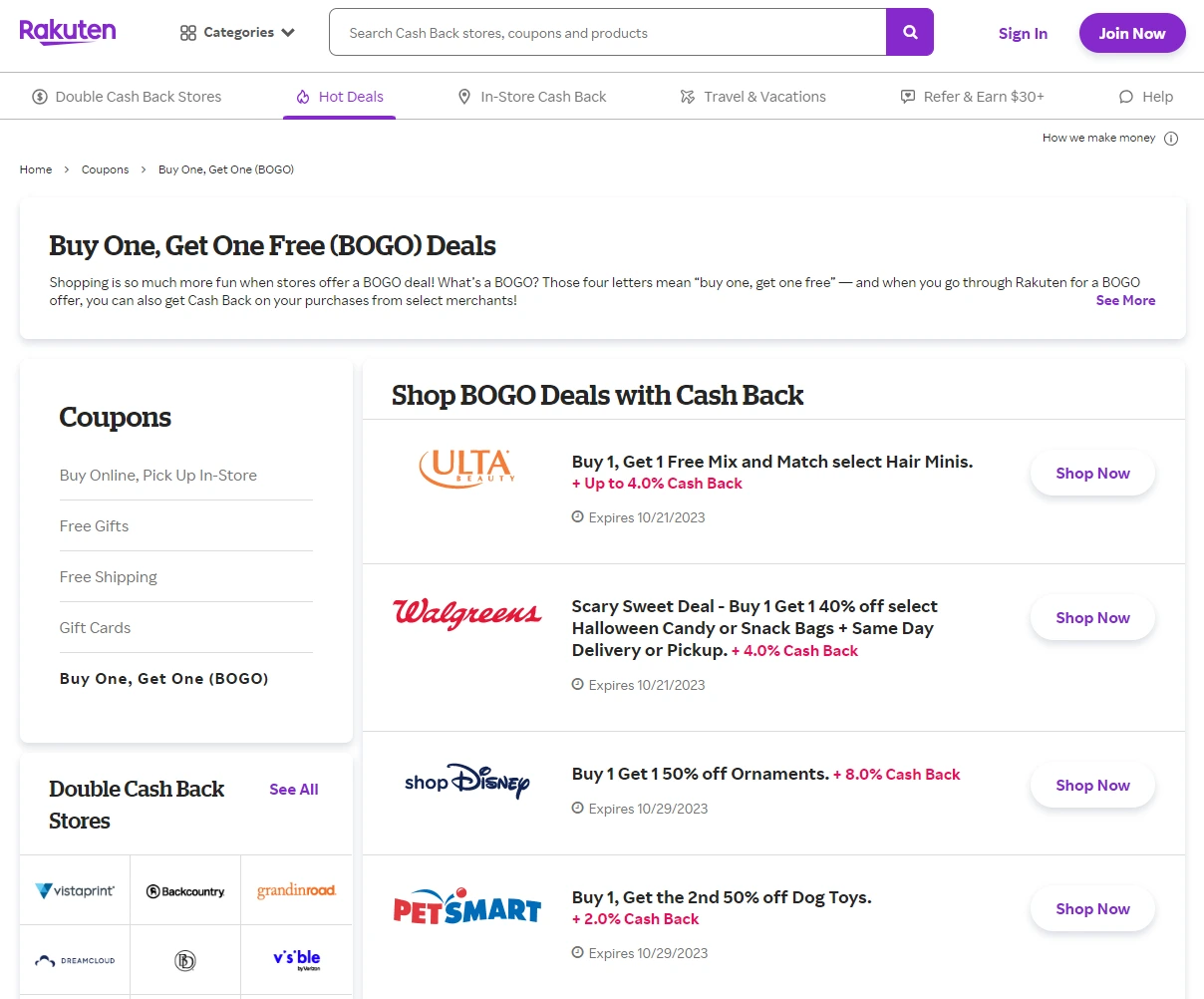Open the Grandin Road store tile
The image size is (1204, 999).
(296, 890)
